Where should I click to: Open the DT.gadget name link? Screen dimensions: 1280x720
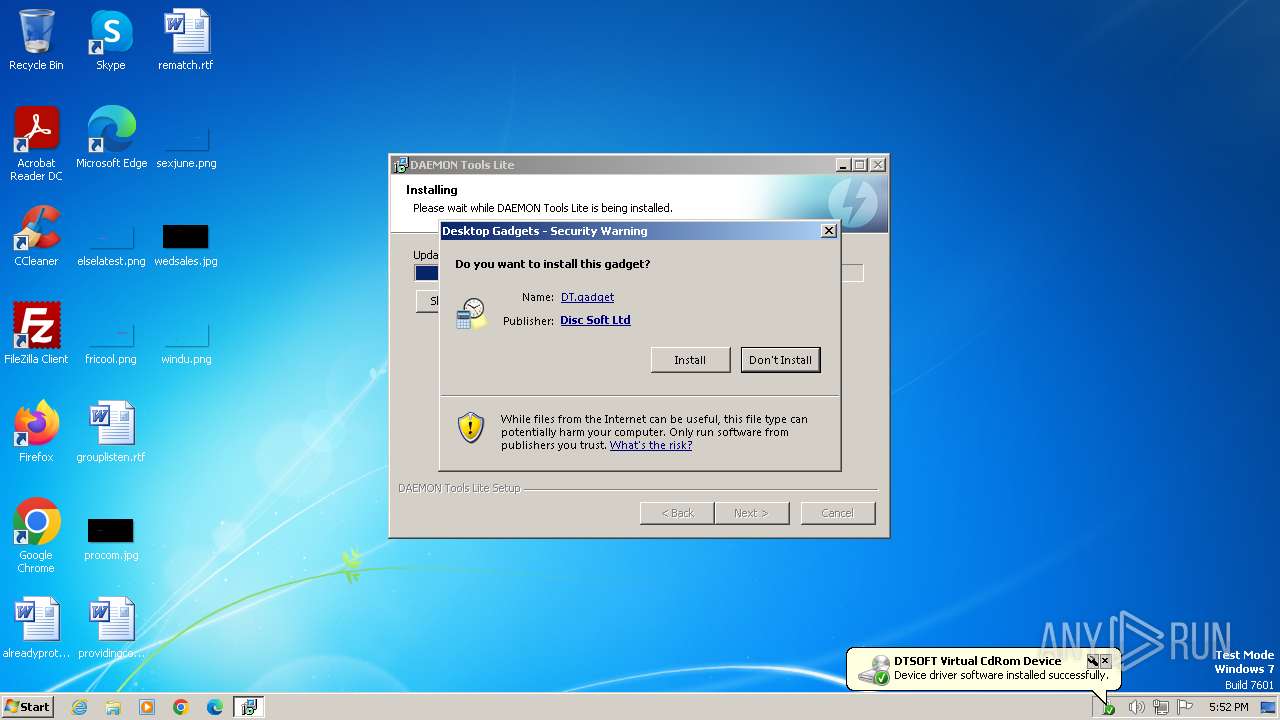[x=587, y=297]
